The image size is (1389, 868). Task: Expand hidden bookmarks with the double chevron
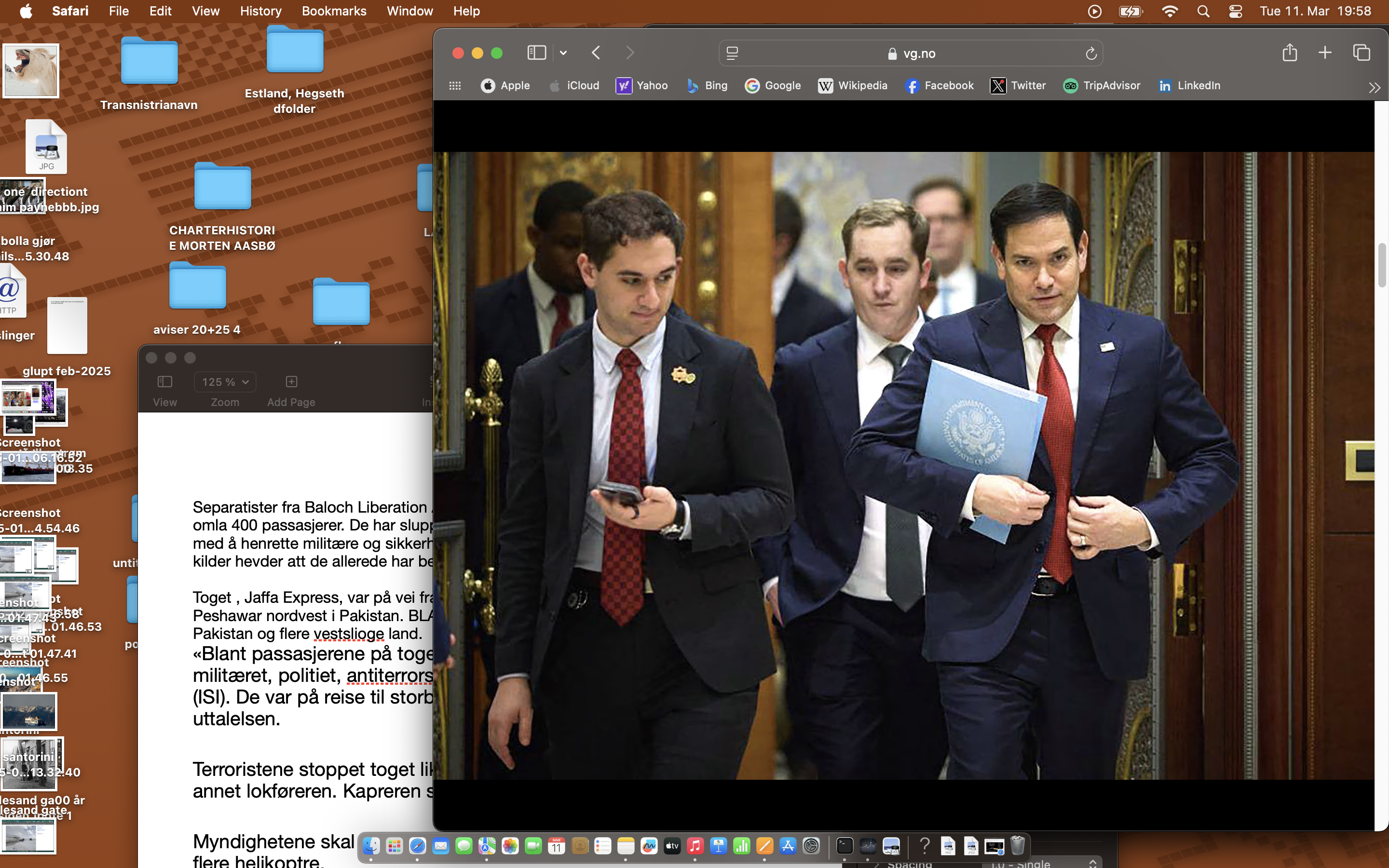pos(1374,87)
